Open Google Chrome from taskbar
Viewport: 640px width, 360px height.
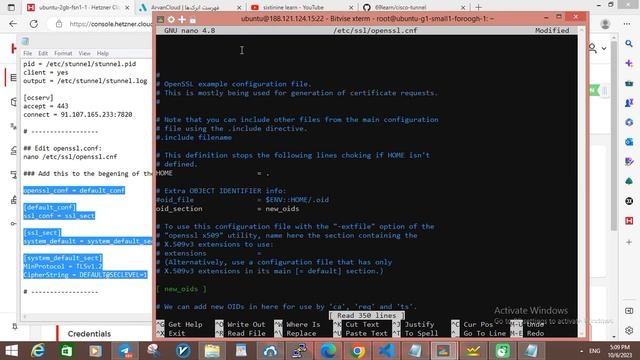click(357, 351)
